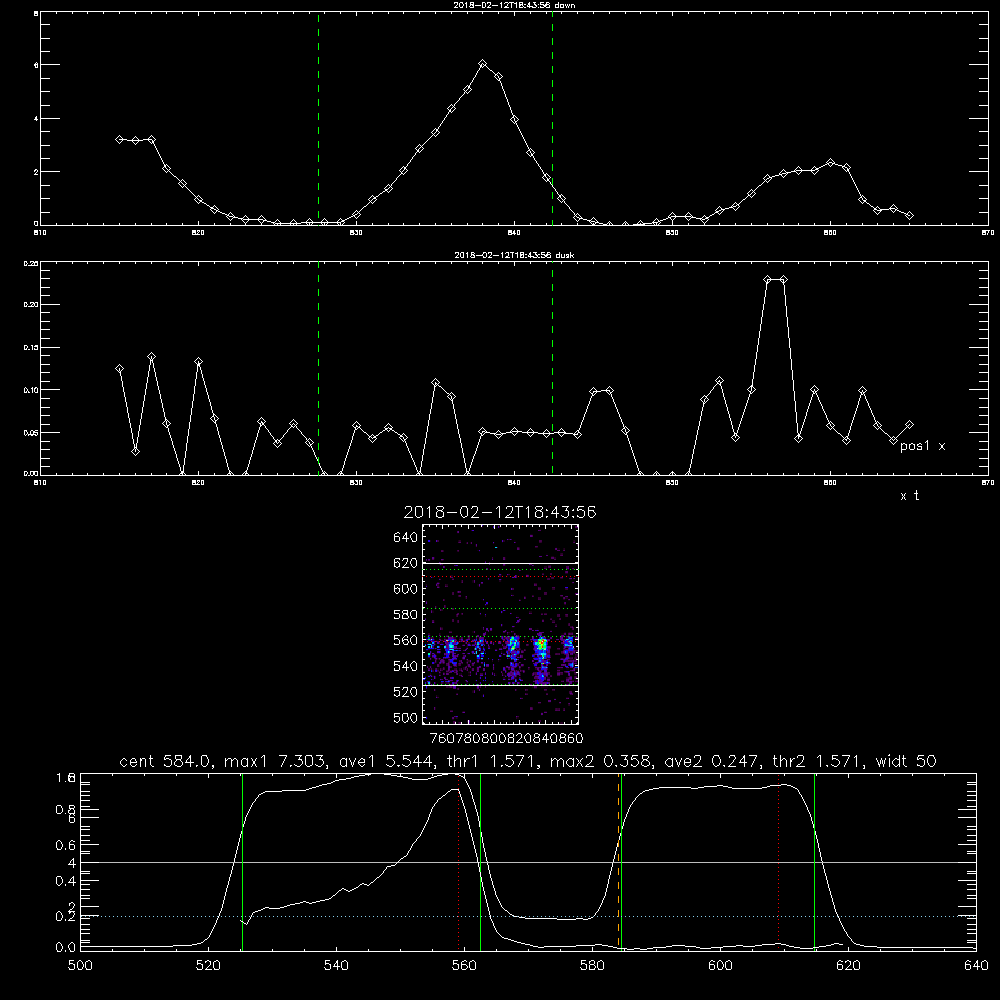Select the 'widt 50' value
Image resolution: width=1000 pixels, height=1000 pixels.
pos(906,761)
